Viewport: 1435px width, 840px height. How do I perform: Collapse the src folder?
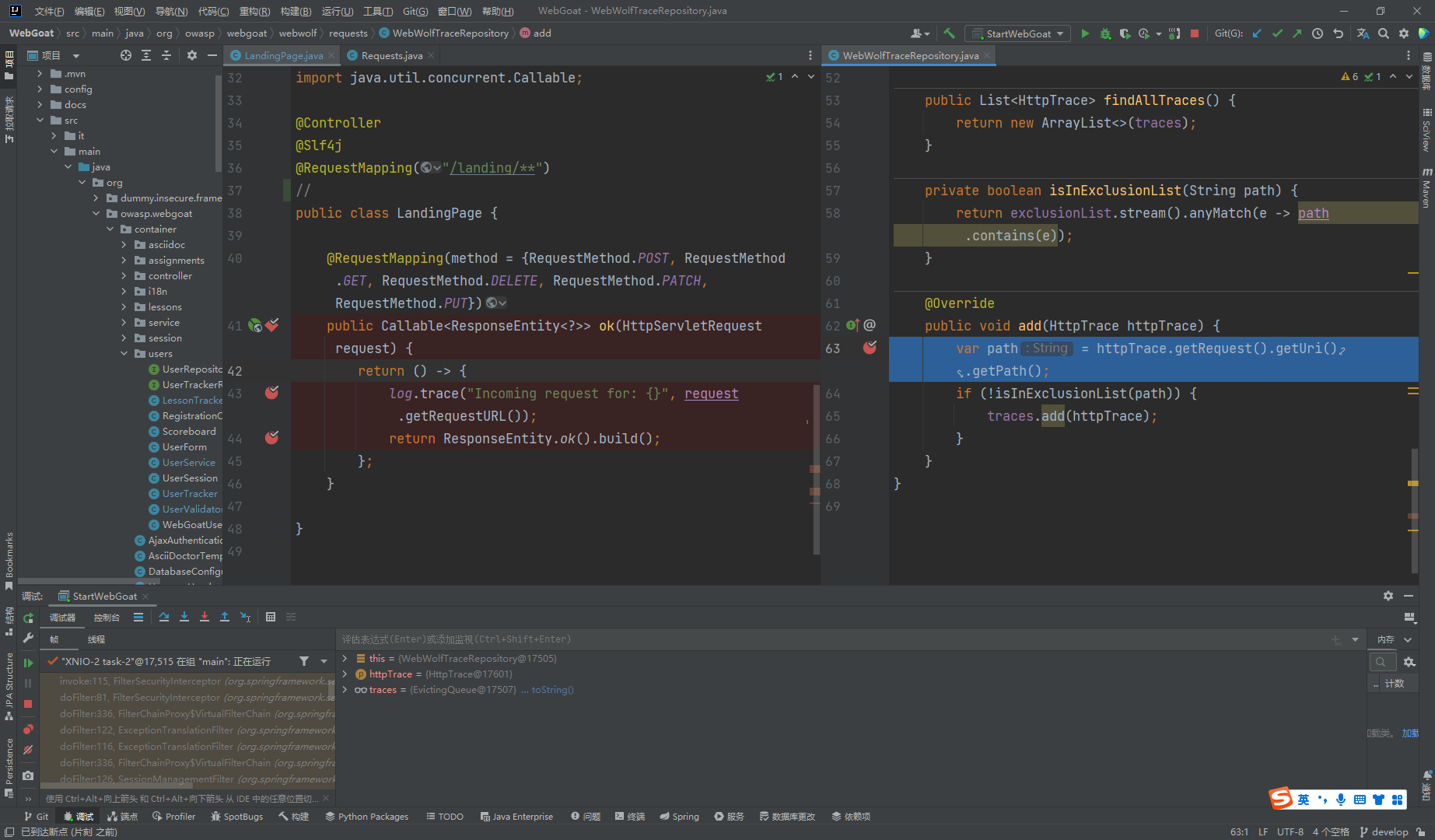pos(40,121)
